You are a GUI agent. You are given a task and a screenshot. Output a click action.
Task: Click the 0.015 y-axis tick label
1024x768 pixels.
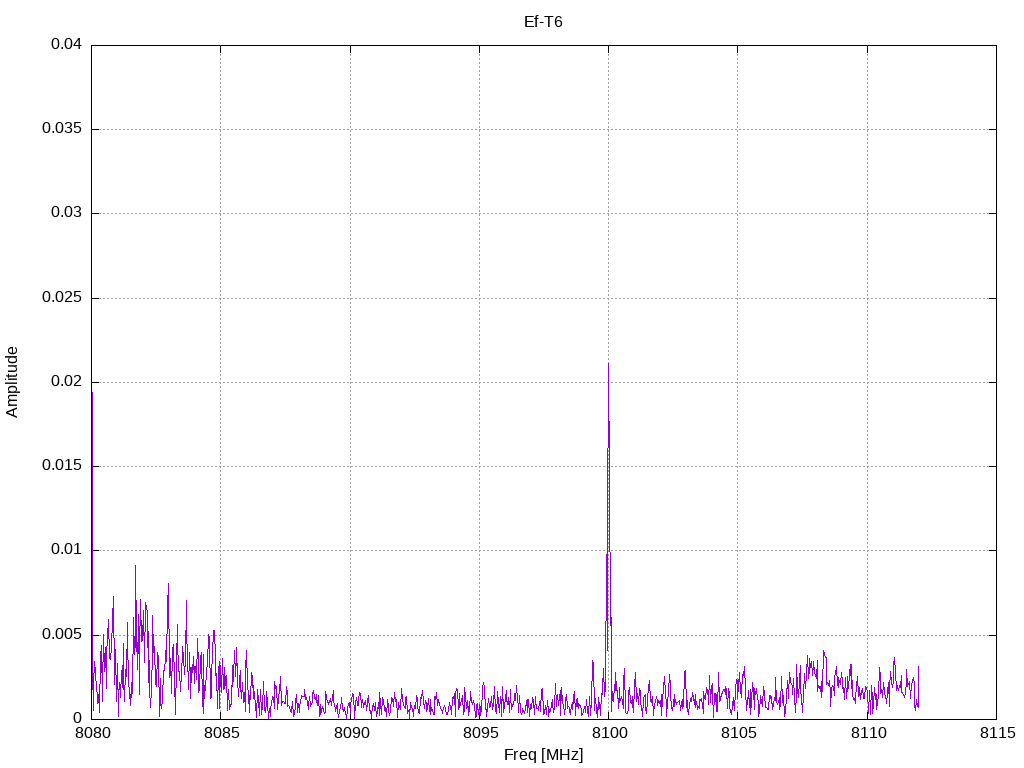pyautogui.click(x=62, y=466)
